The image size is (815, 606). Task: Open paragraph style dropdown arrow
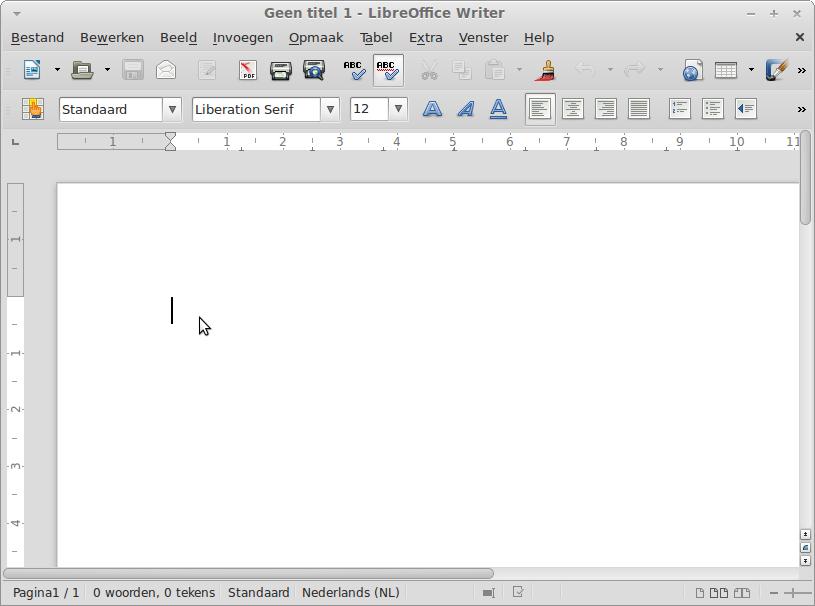click(x=172, y=109)
